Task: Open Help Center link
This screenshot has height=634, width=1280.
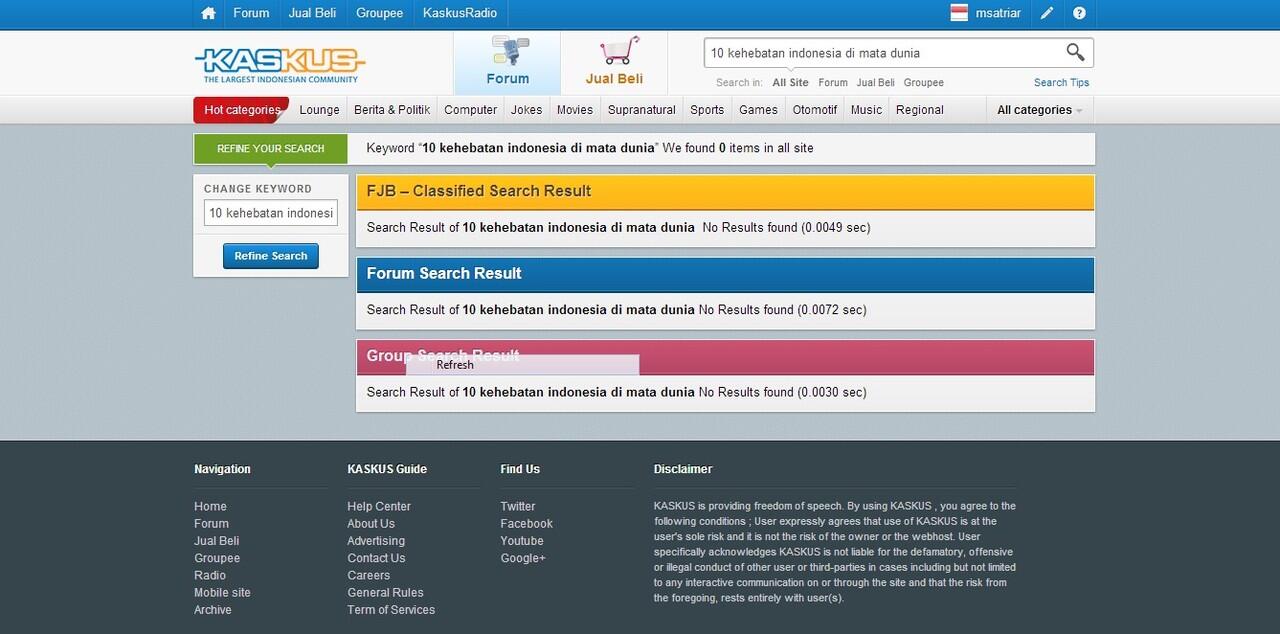Action: tap(379, 507)
